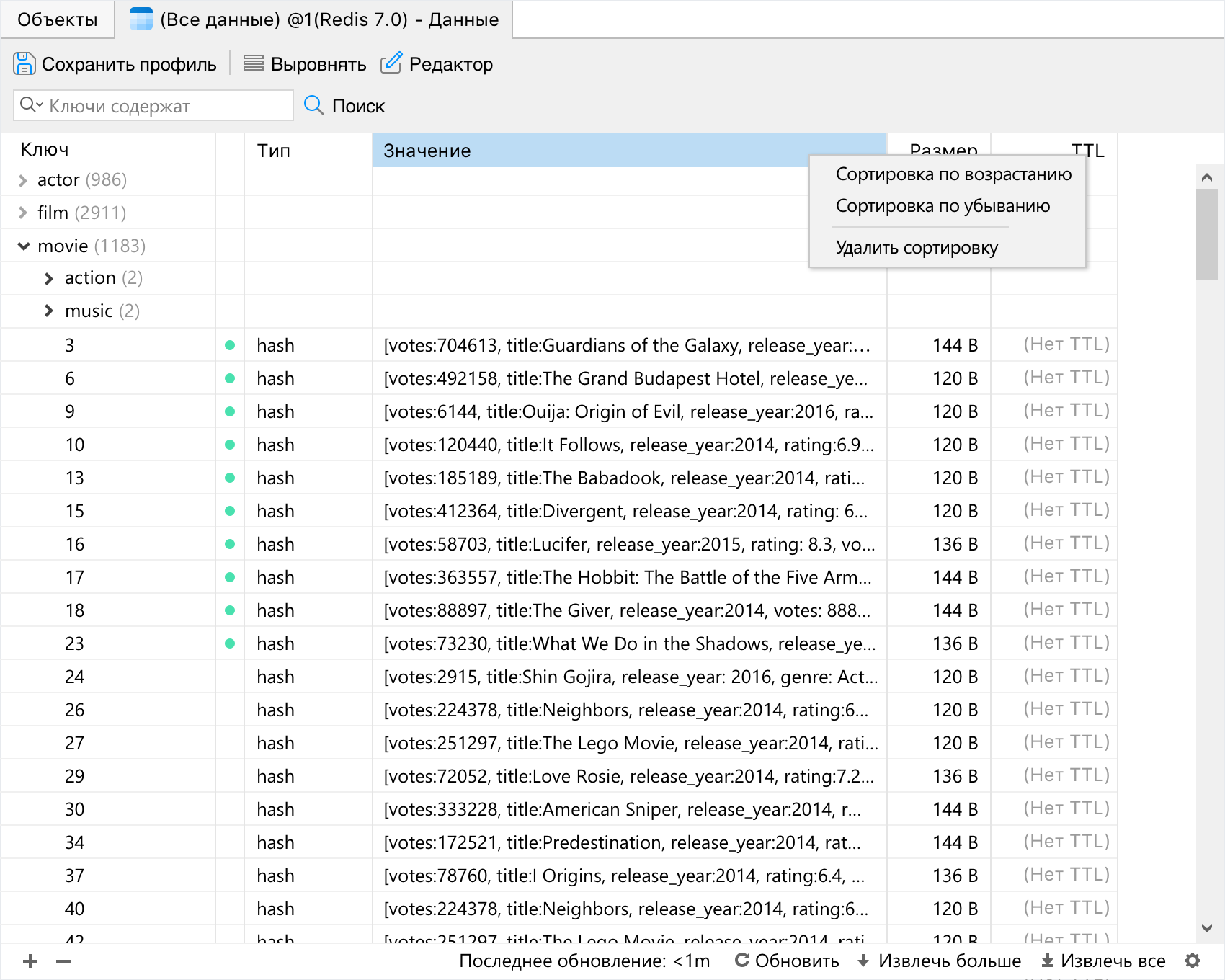Expand the actor (986) group
This screenshot has width=1225, height=980.
(22, 180)
